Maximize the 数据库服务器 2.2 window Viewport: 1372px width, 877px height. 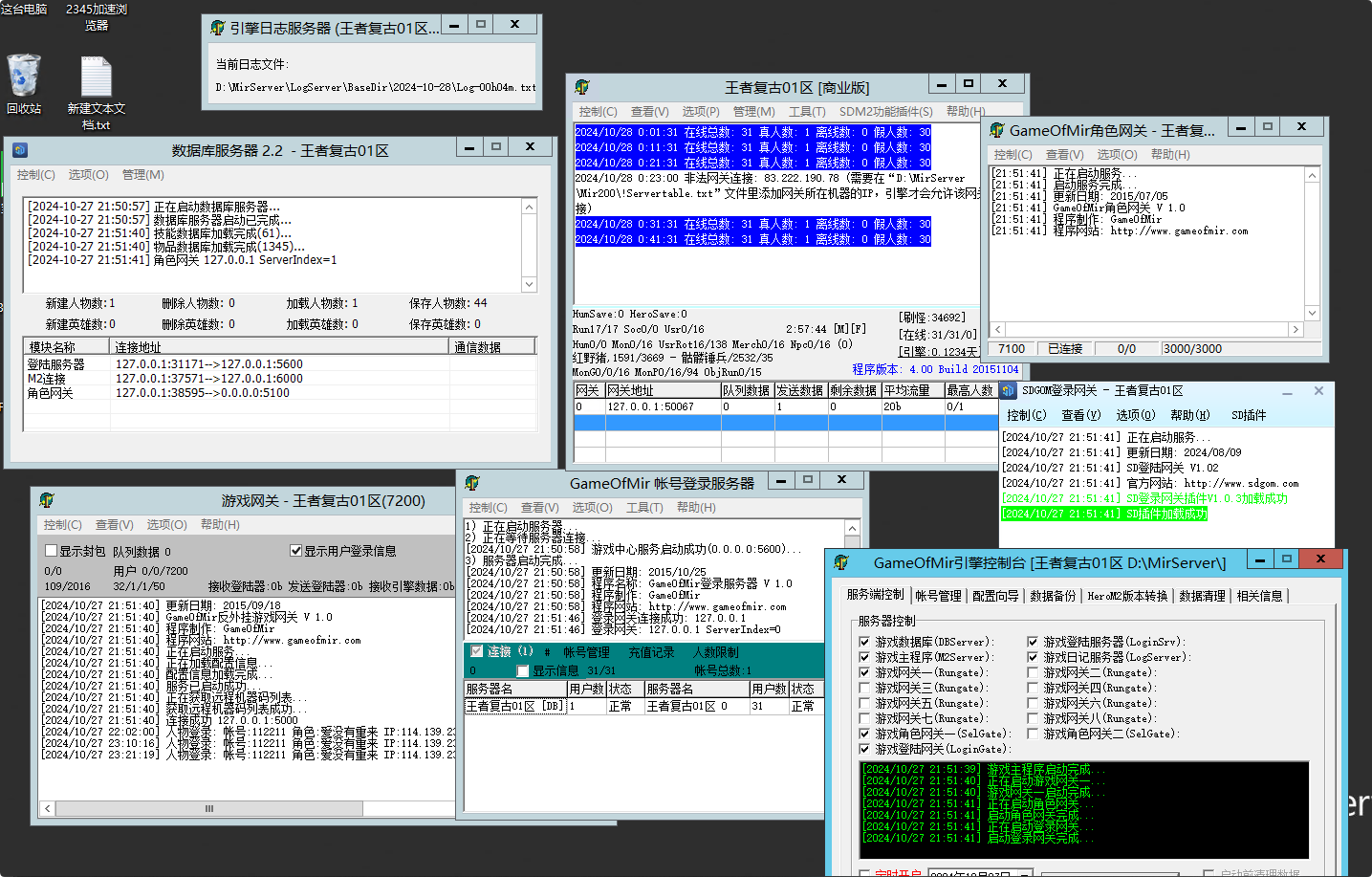[x=496, y=146]
